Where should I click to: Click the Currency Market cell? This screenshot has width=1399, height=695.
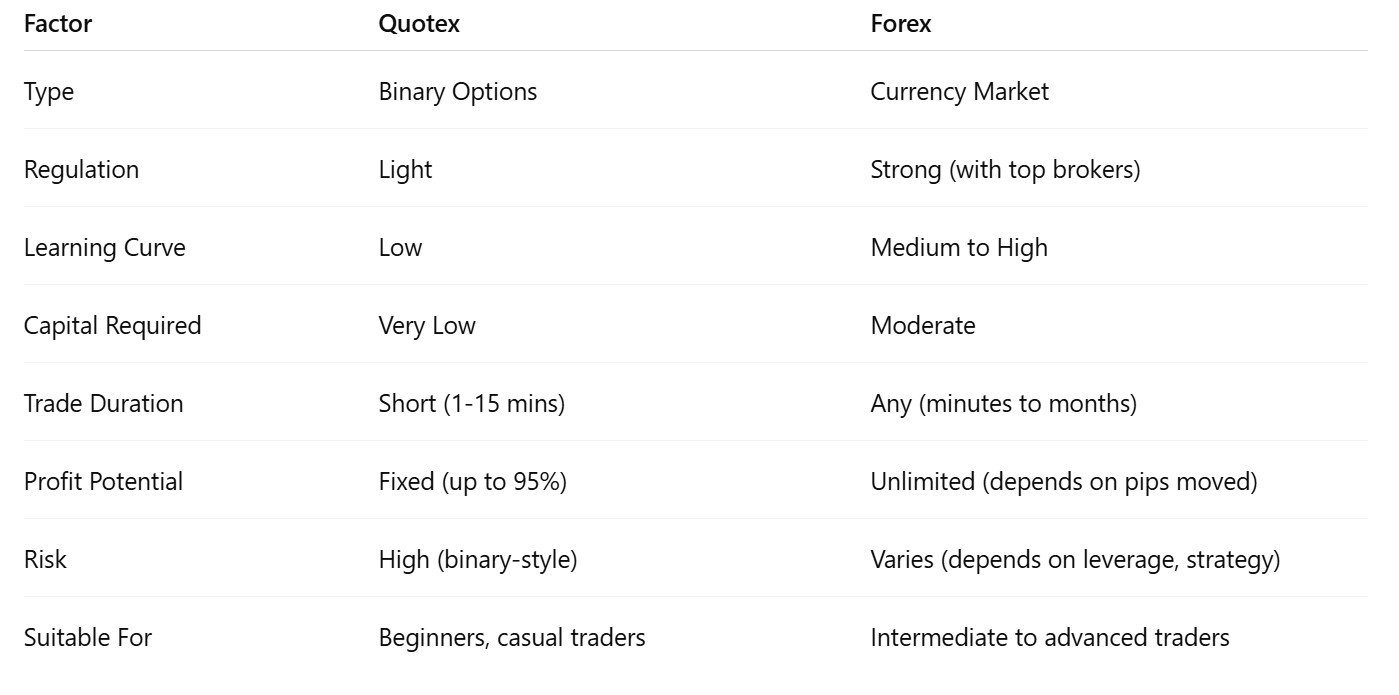tap(960, 92)
